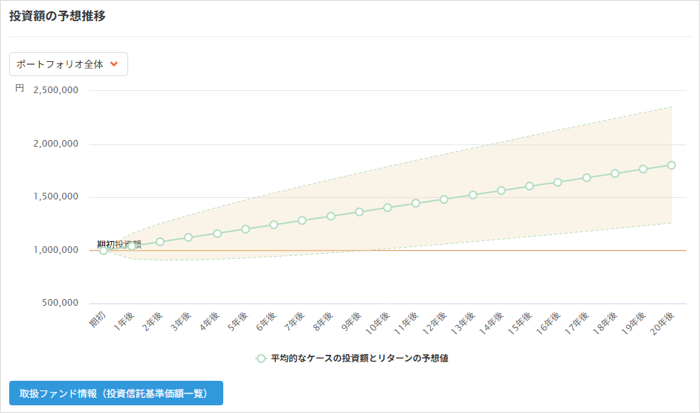This screenshot has width=700, height=413.
Task: Click the 15年後 data point marker
Action: (529, 186)
